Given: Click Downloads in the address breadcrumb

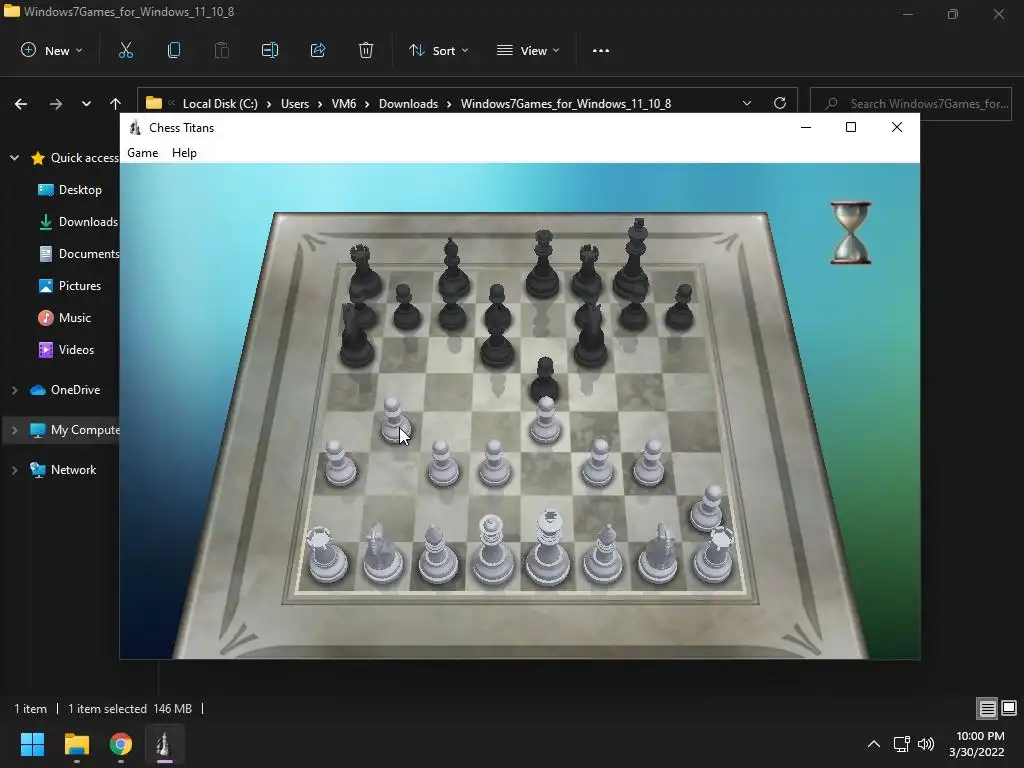Looking at the screenshot, I should click(x=408, y=104).
